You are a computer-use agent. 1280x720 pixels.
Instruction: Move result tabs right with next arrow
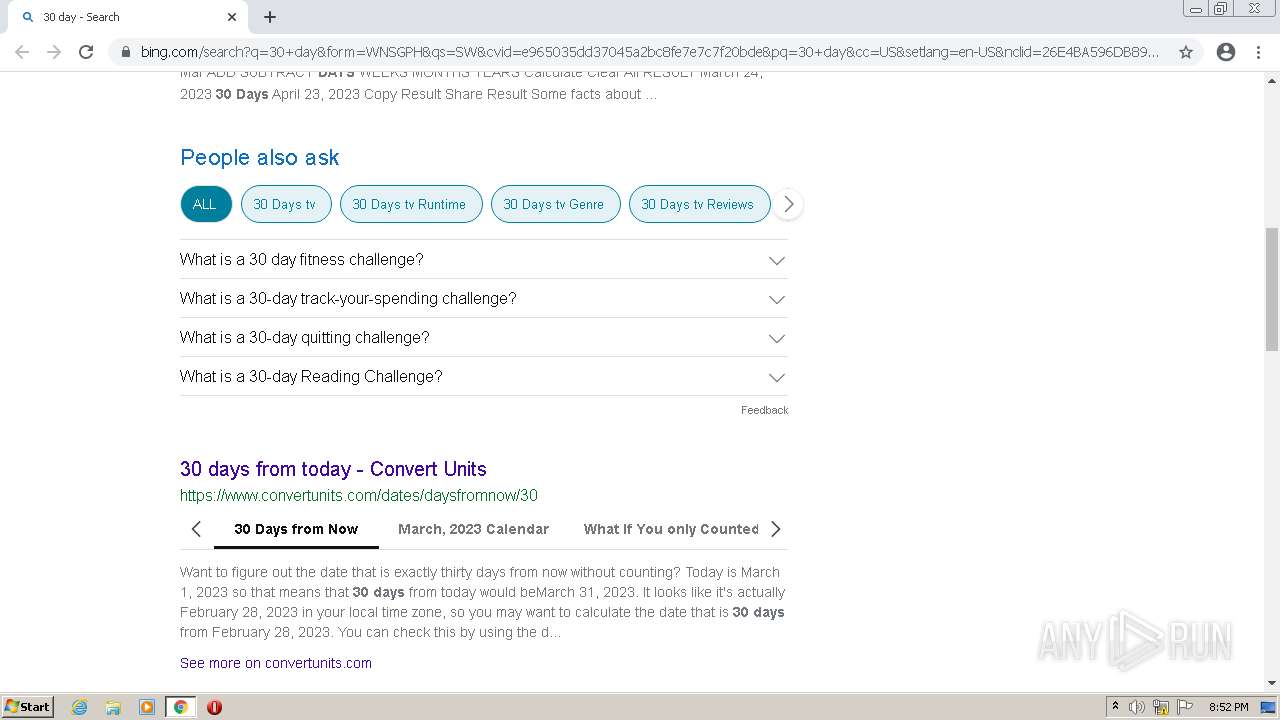point(775,529)
